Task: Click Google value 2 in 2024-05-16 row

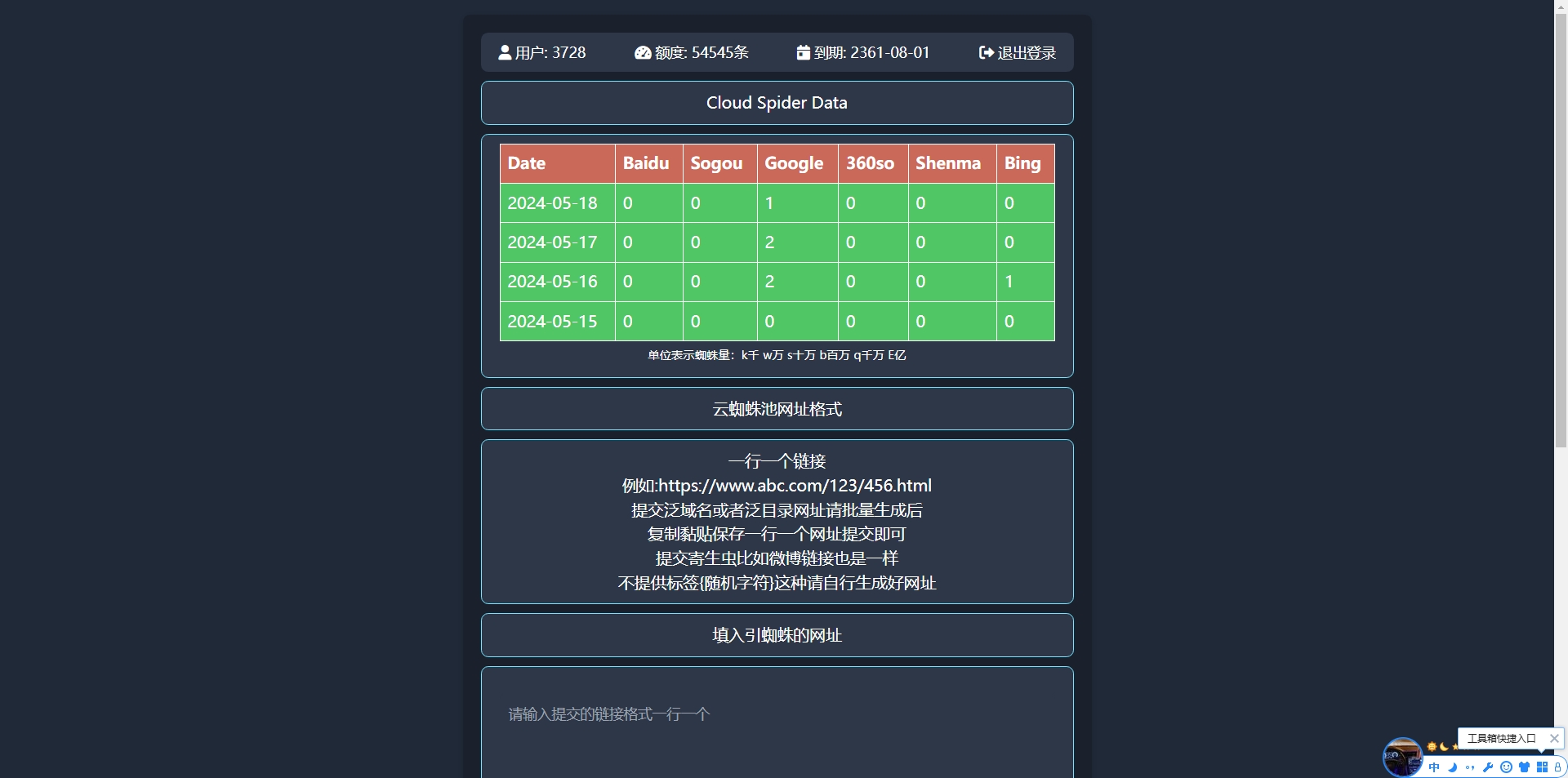Action: (x=797, y=282)
